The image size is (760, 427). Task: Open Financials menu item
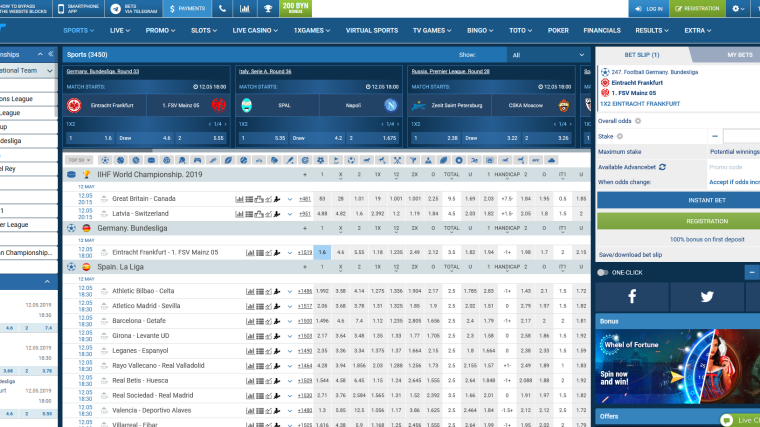tap(602, 31)
